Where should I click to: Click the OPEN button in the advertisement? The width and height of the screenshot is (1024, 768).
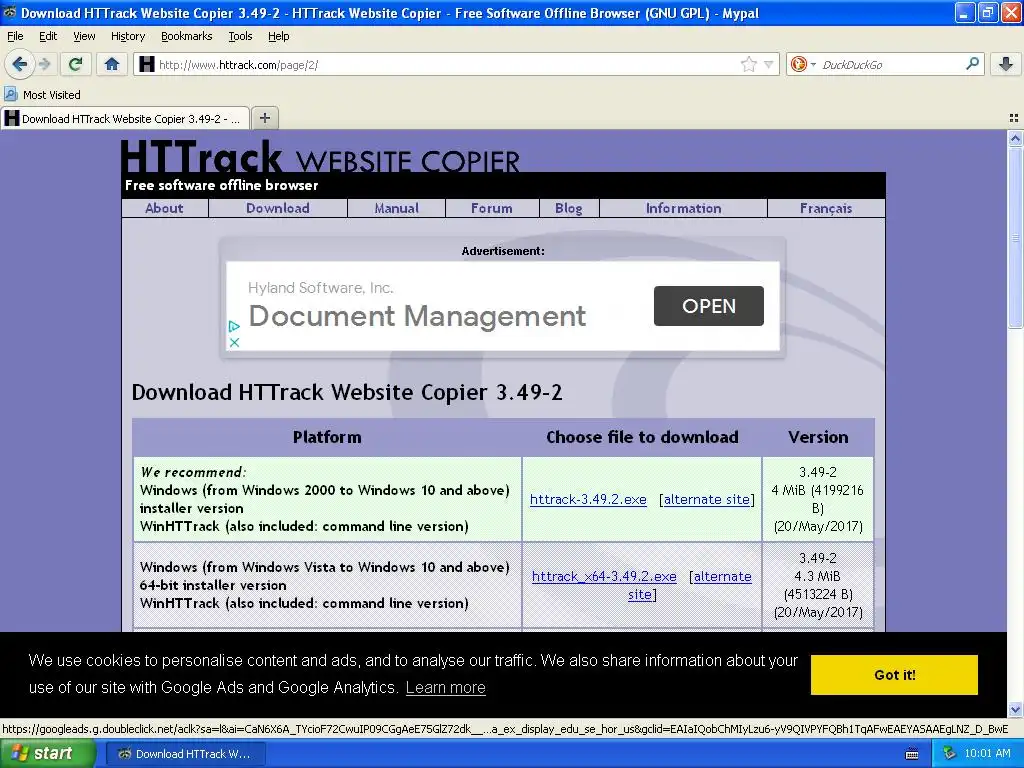709,306
